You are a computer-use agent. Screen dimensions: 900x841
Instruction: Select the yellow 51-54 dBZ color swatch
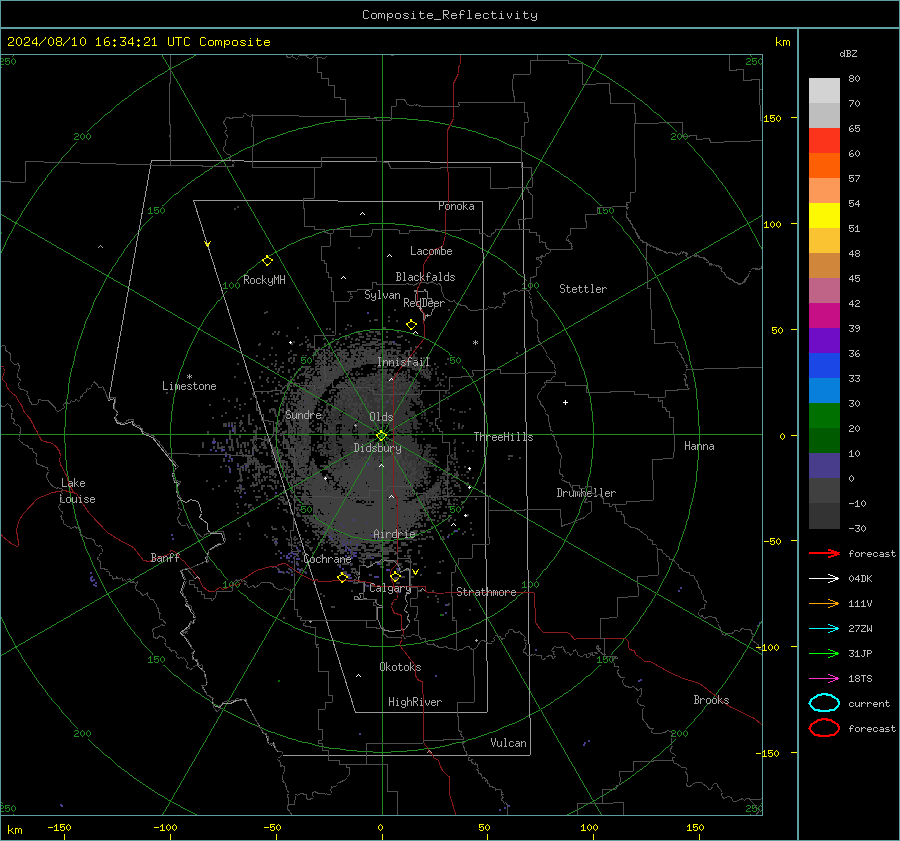coord(824,215)
